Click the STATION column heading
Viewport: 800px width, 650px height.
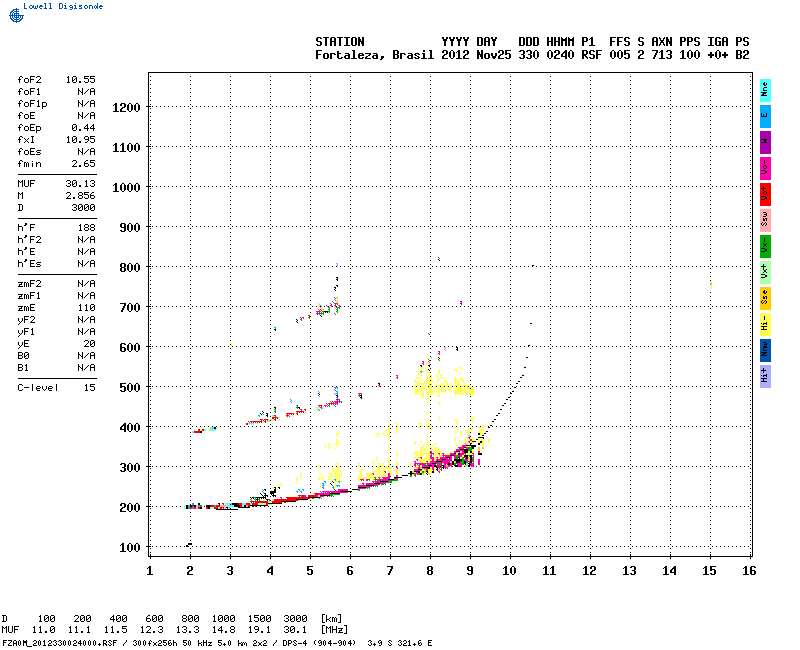pos(340,42)
